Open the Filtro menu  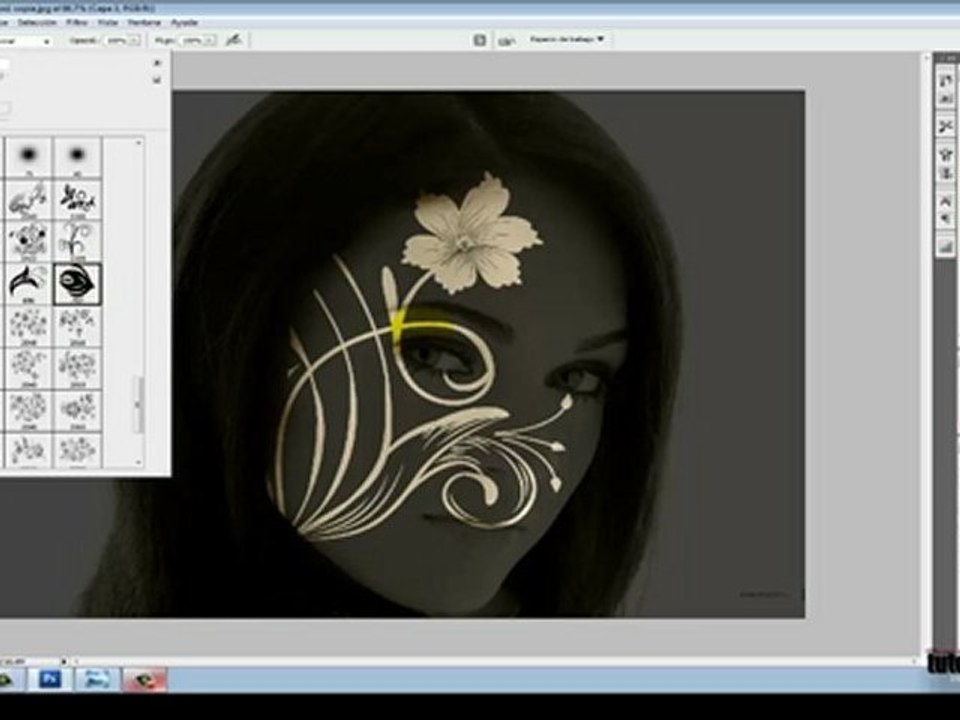point(77,23)
